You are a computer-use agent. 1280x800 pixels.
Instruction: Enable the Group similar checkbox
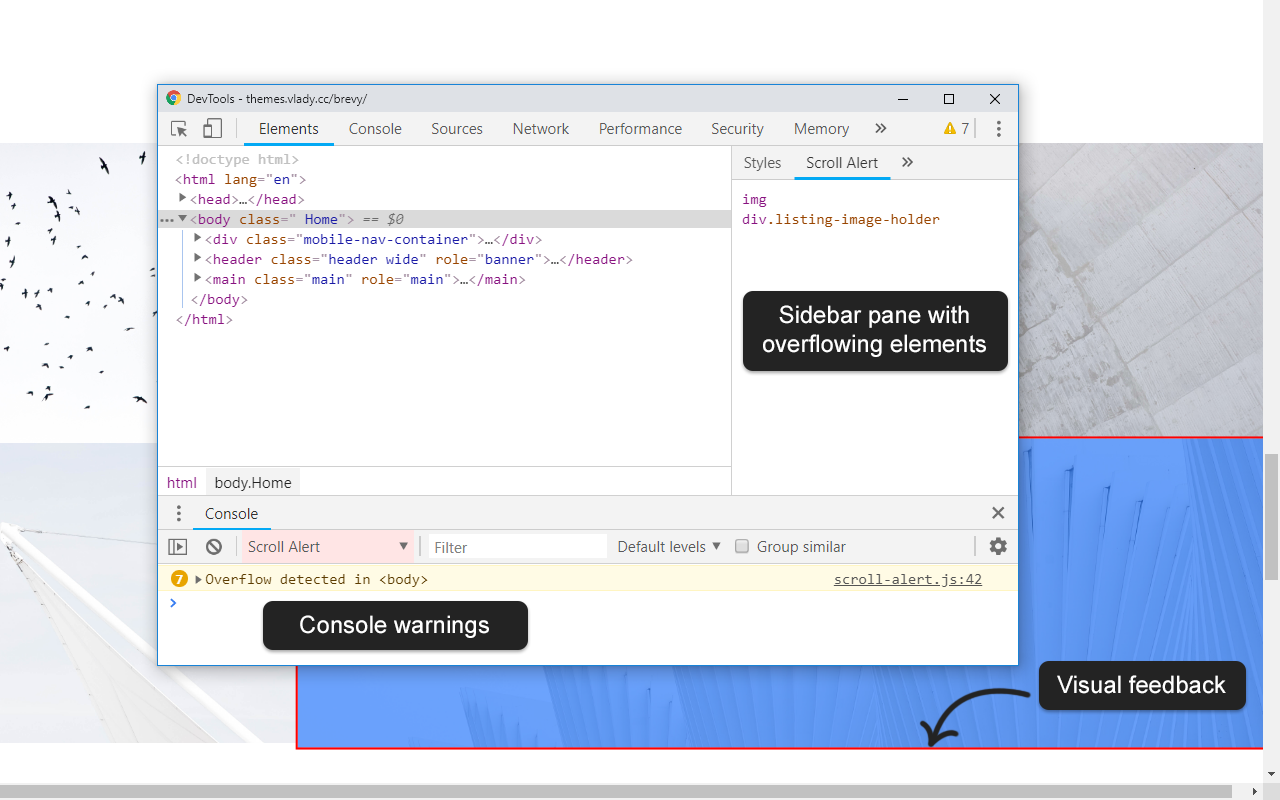[742, 546]
